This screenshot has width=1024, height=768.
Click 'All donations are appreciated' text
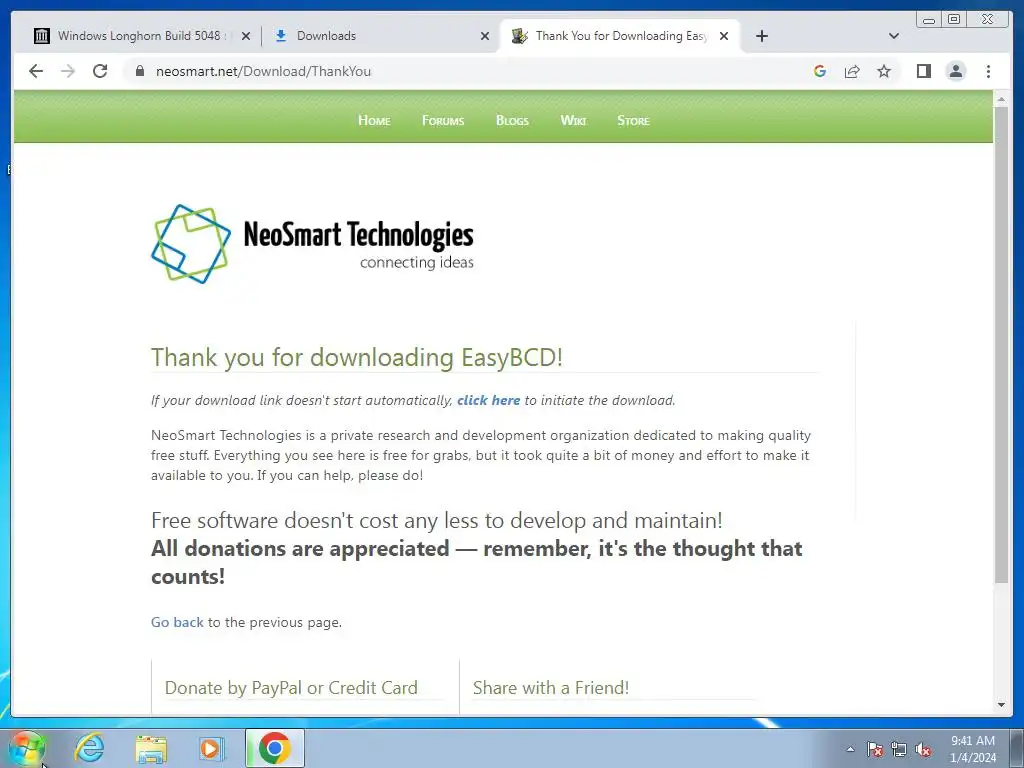click(x=300, y=549)
